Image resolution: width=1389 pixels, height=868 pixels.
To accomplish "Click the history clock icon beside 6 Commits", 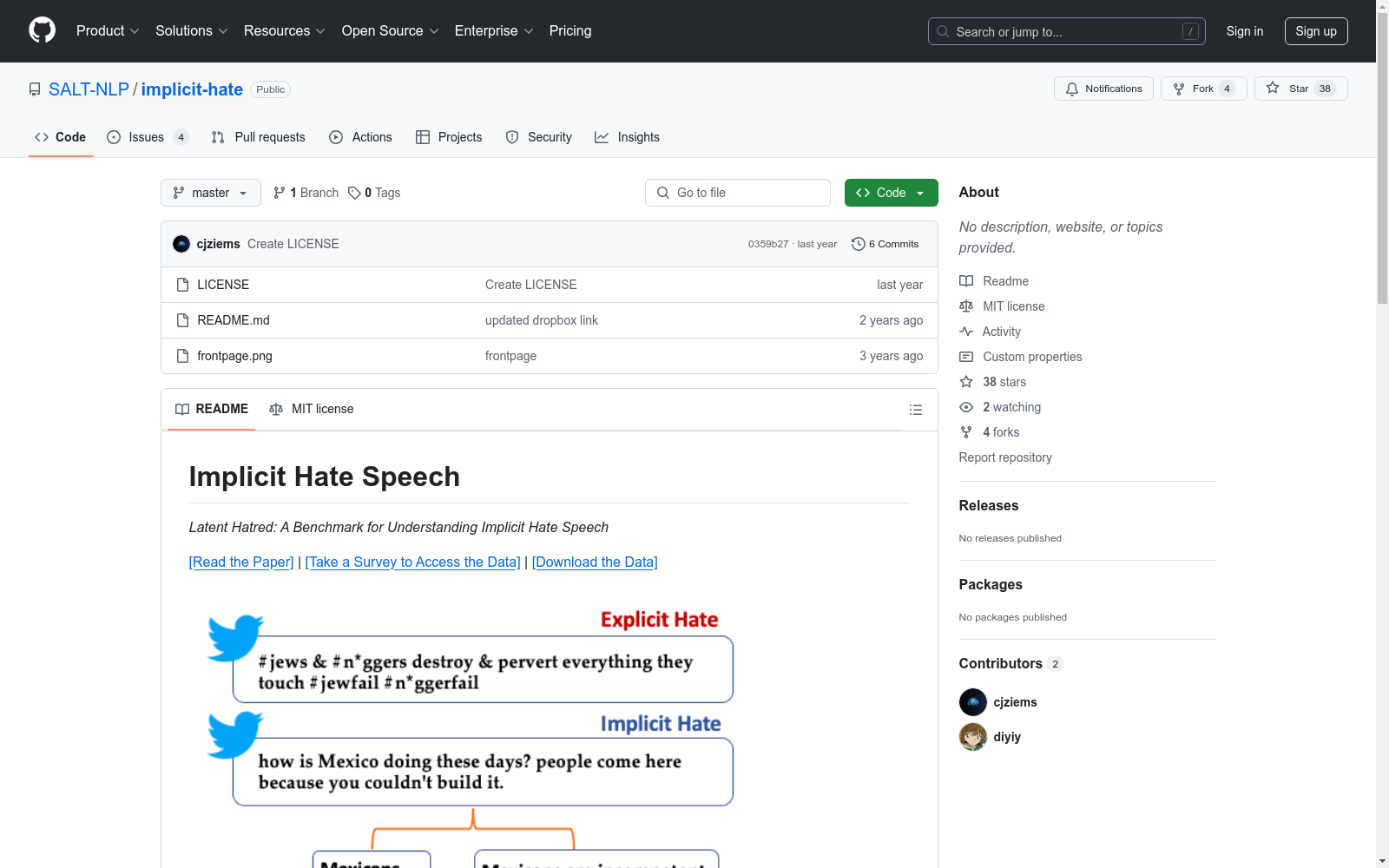I will coord(859,244).
